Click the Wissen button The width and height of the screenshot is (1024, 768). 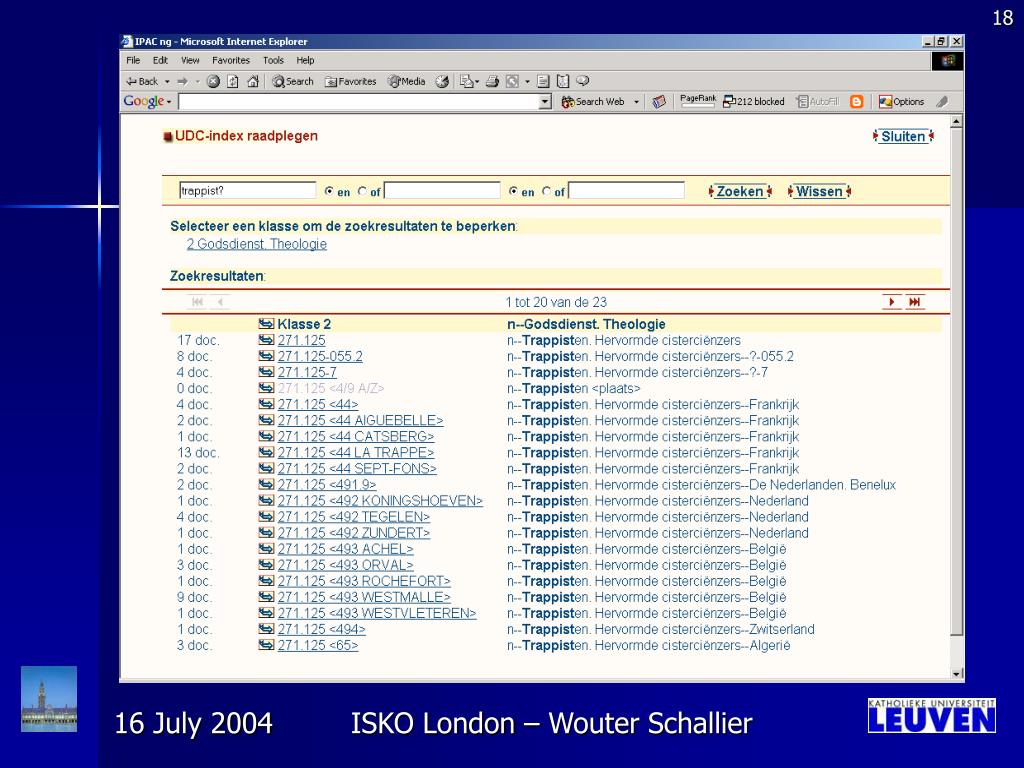819,191
